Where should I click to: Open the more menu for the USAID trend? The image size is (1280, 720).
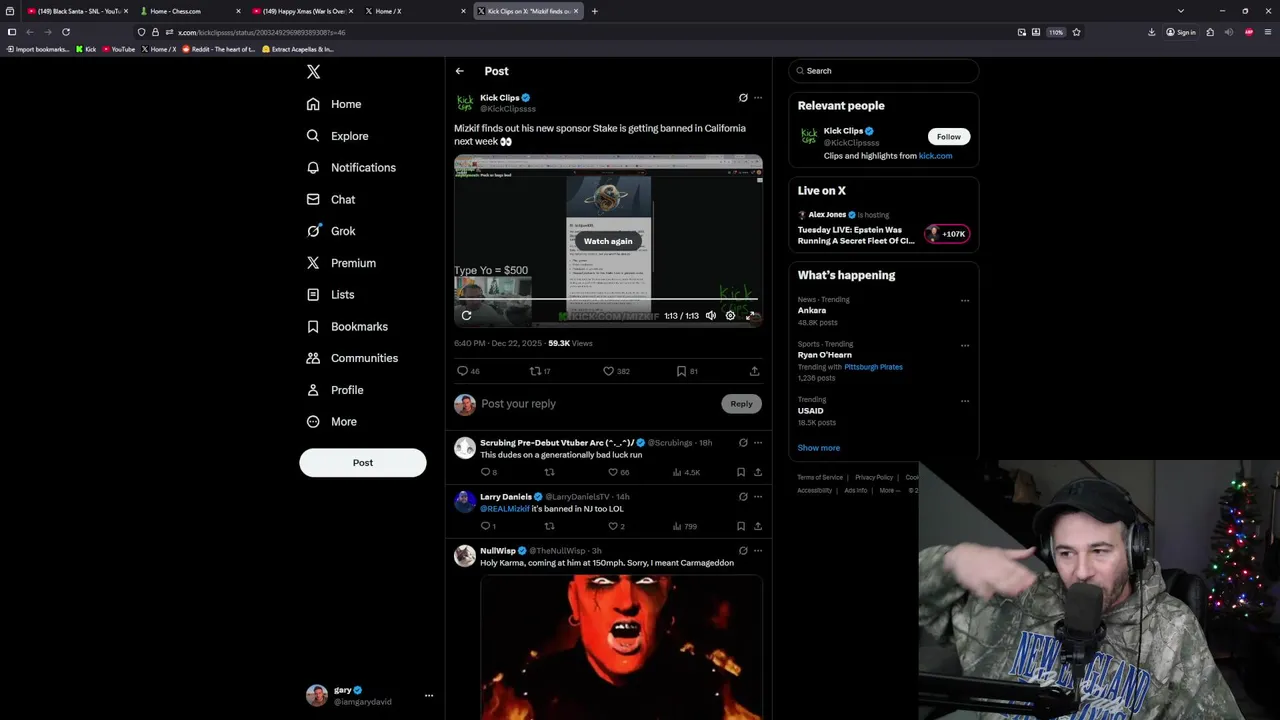(x=965, y=401)
